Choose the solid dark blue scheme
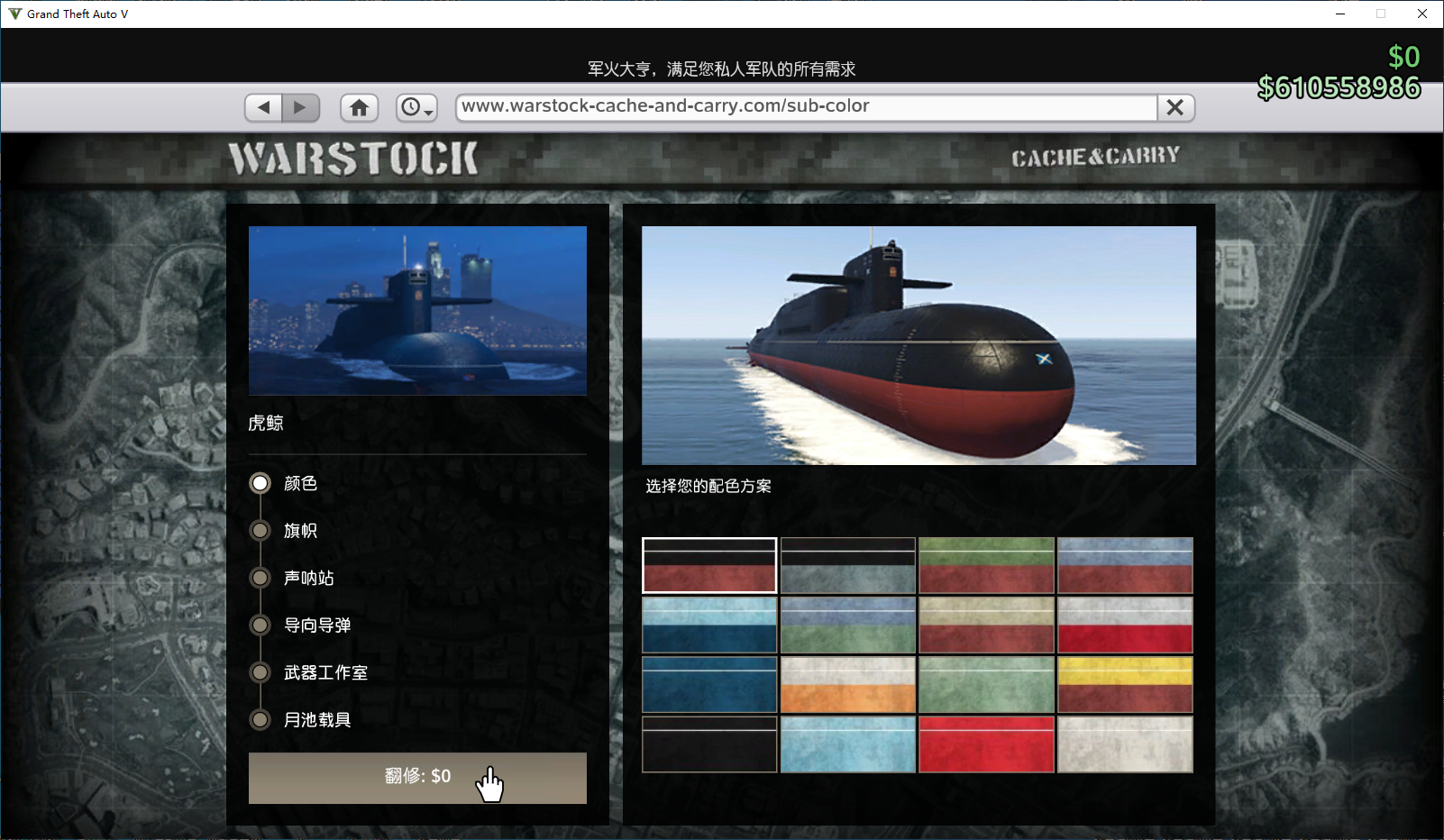This screenshot has height=840, width=1444. point(709,685)
